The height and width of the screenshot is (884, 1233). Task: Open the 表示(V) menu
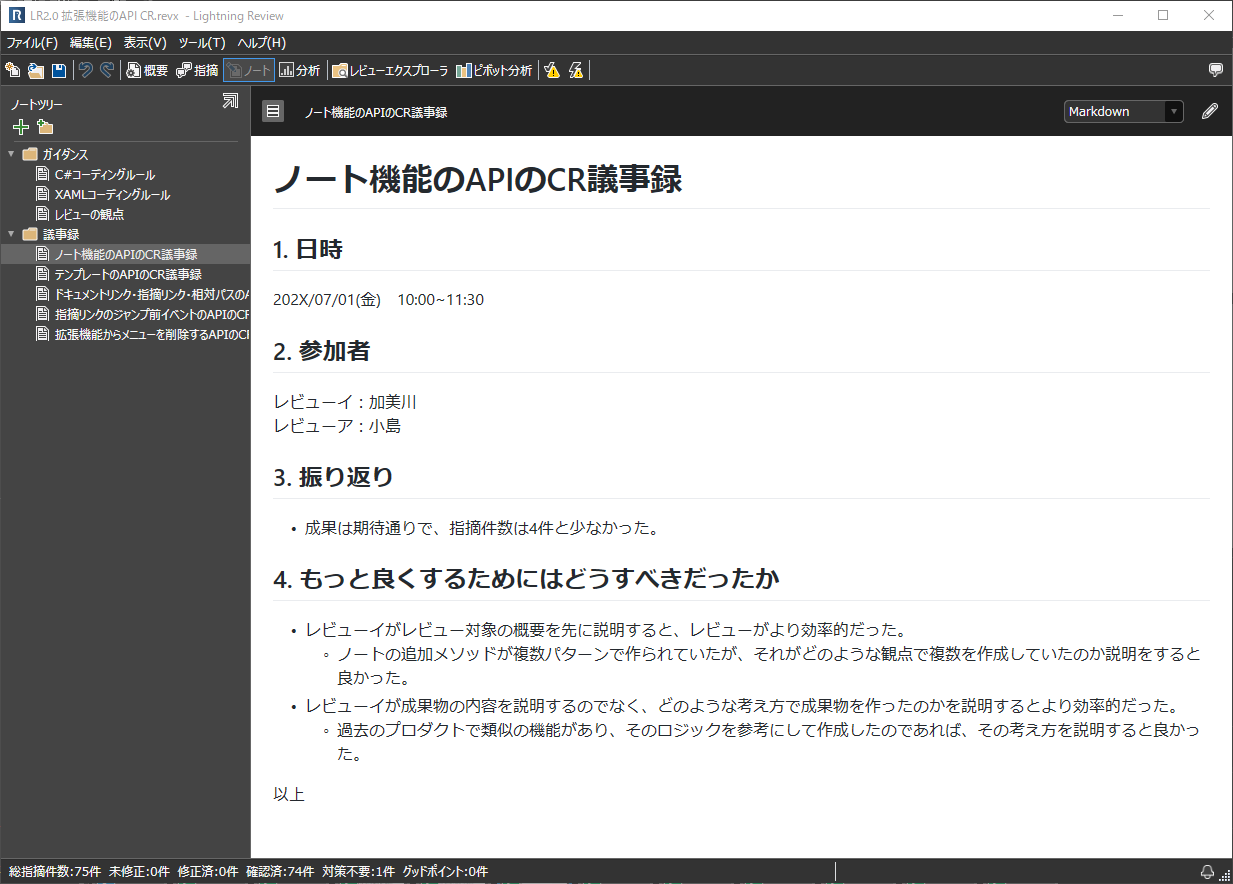point(145,43)
